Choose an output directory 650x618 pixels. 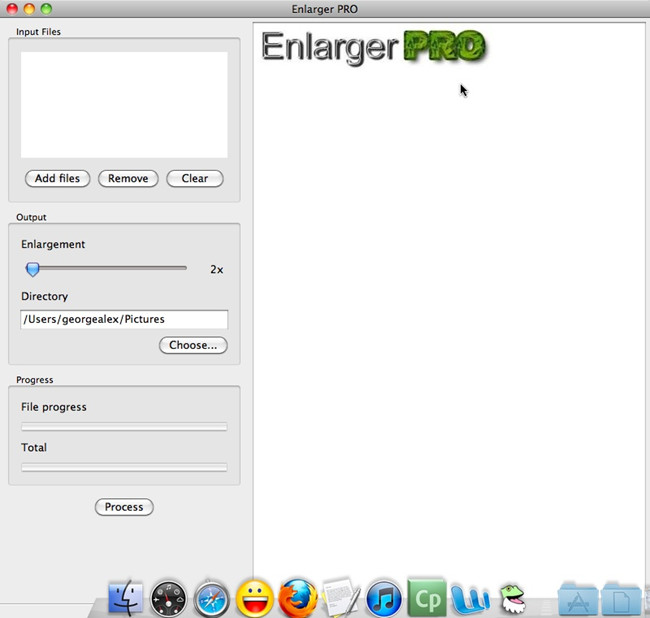coord(193,345)
